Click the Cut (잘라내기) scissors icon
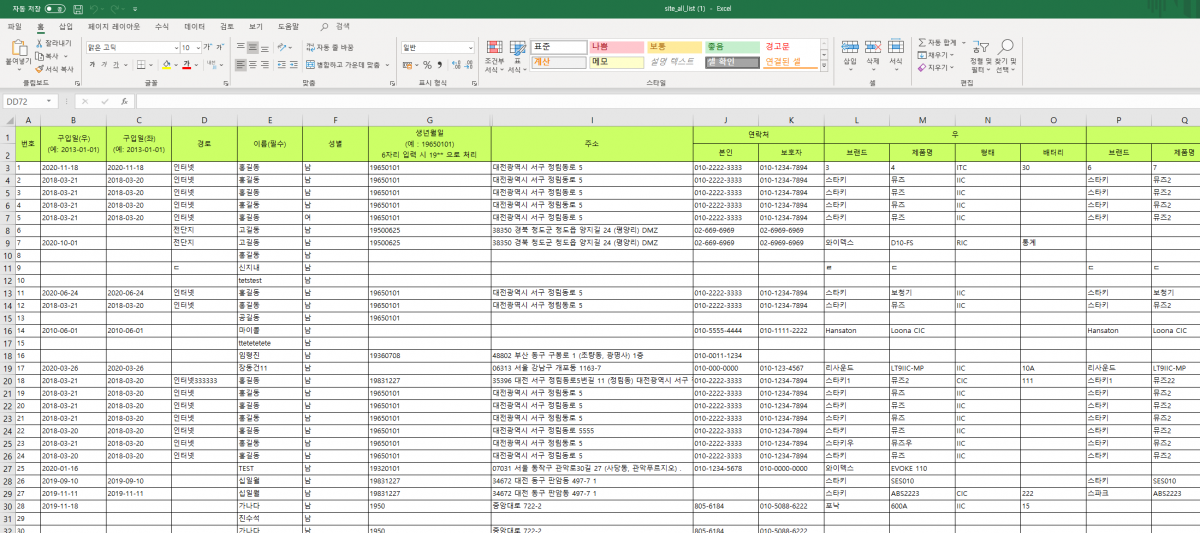Screen dimensions: 1200x533 40,44
